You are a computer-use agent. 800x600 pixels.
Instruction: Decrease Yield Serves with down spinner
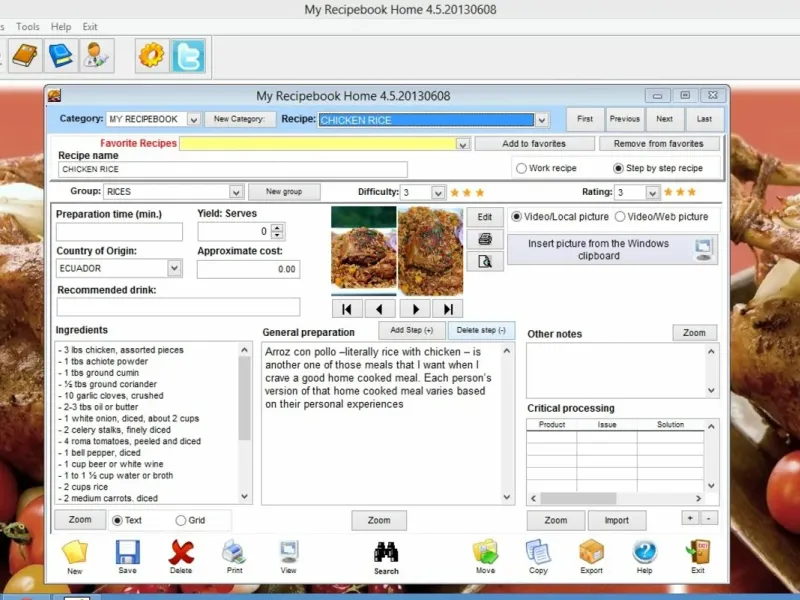(277, 235)
